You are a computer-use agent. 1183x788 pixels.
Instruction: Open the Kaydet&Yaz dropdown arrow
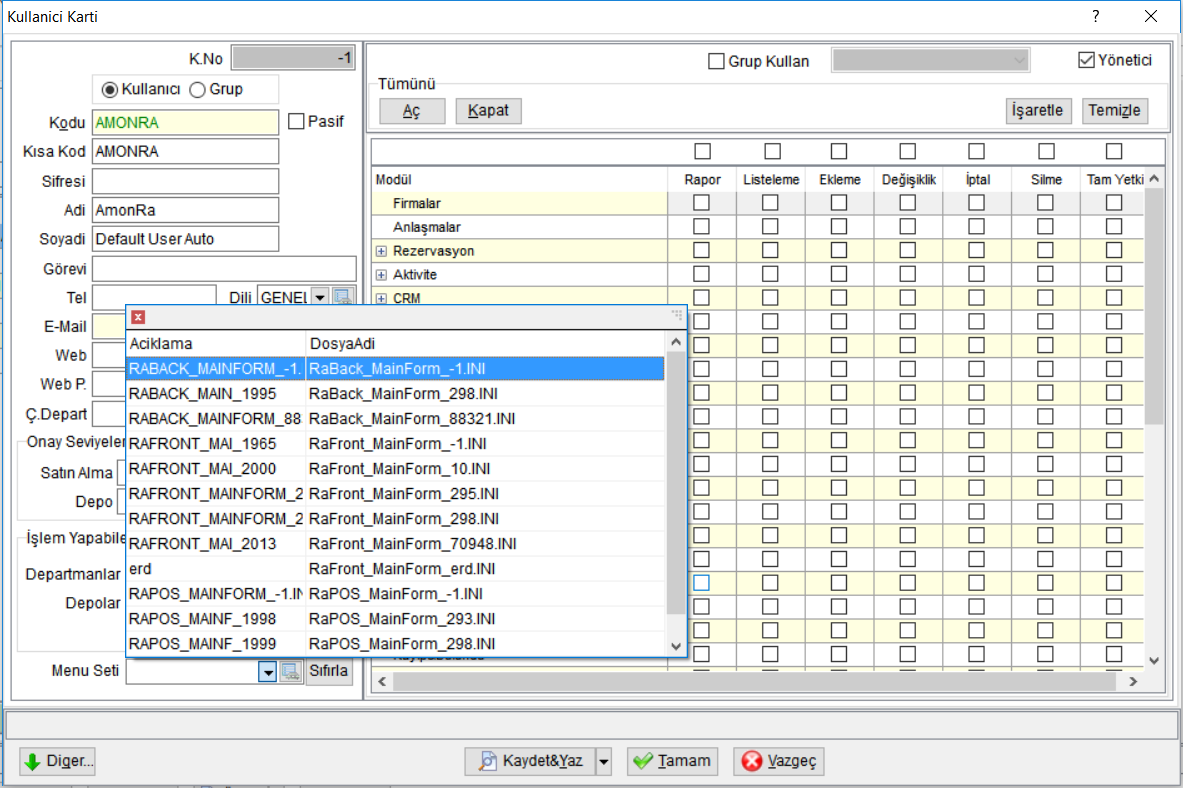(x=604, y=761)
